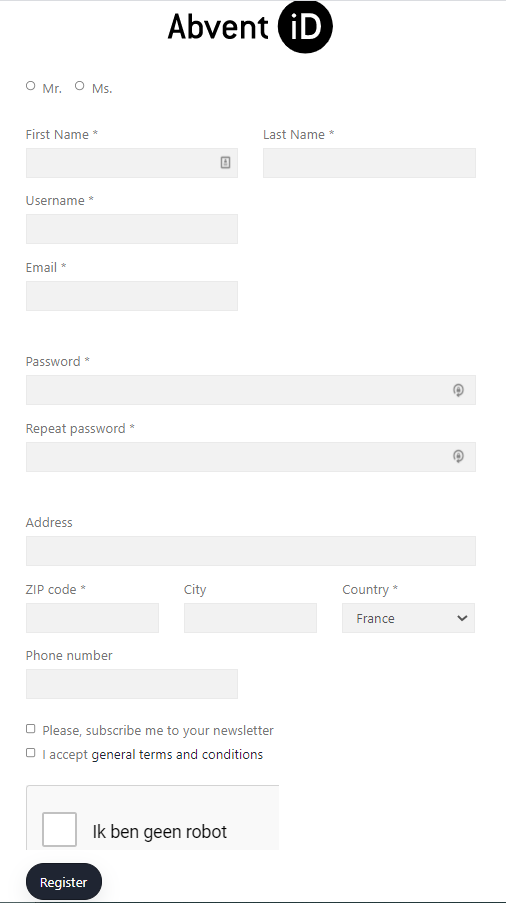506x903 pixels.
Task: Select the Email input box
Action: 132,296
